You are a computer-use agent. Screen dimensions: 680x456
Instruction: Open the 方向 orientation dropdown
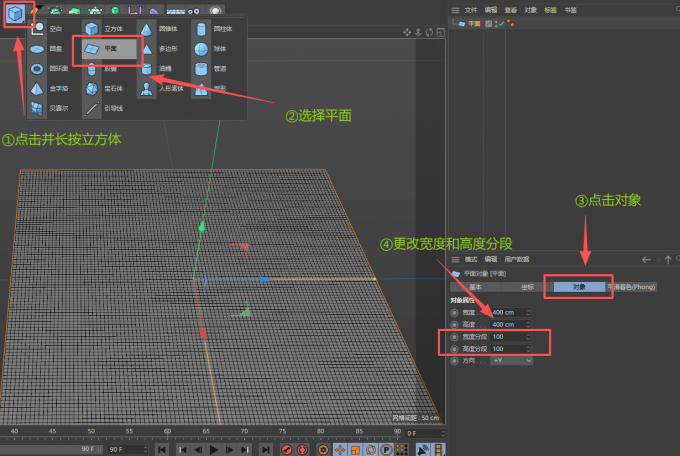[x=511, y=360]
